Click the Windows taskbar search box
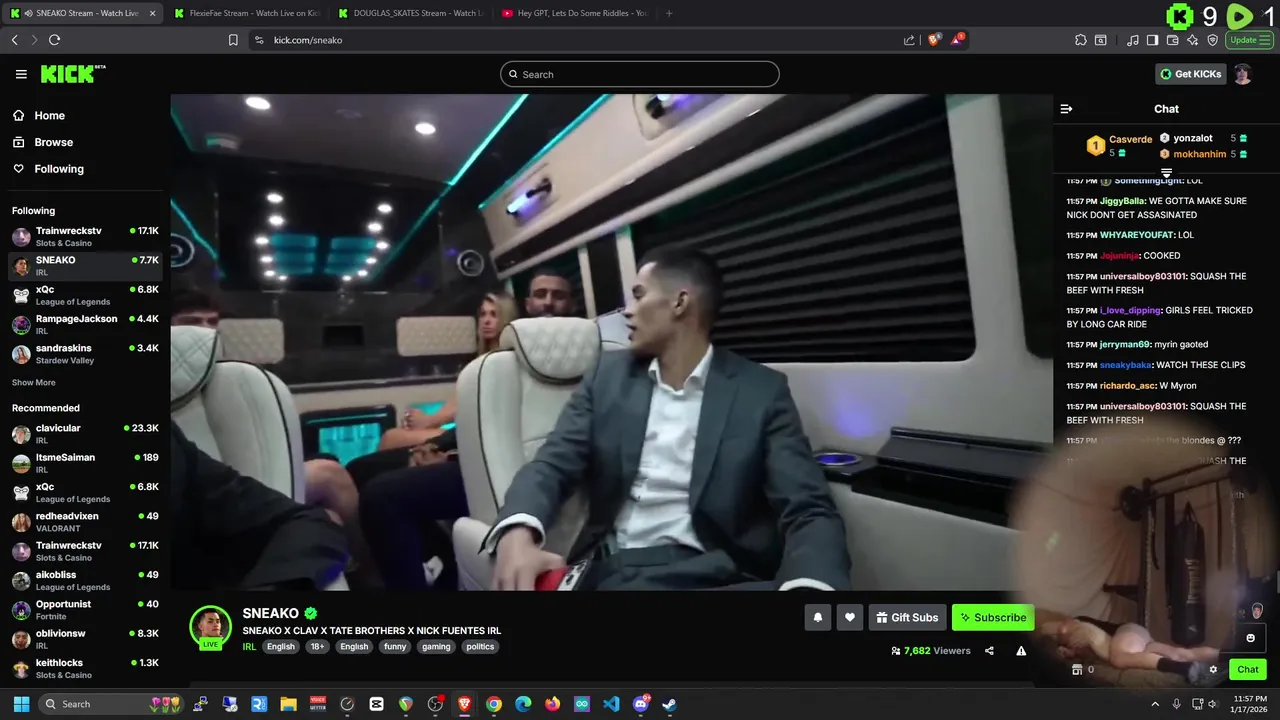Viewport: 1280px width, 720px height. [x=110, y=704]
